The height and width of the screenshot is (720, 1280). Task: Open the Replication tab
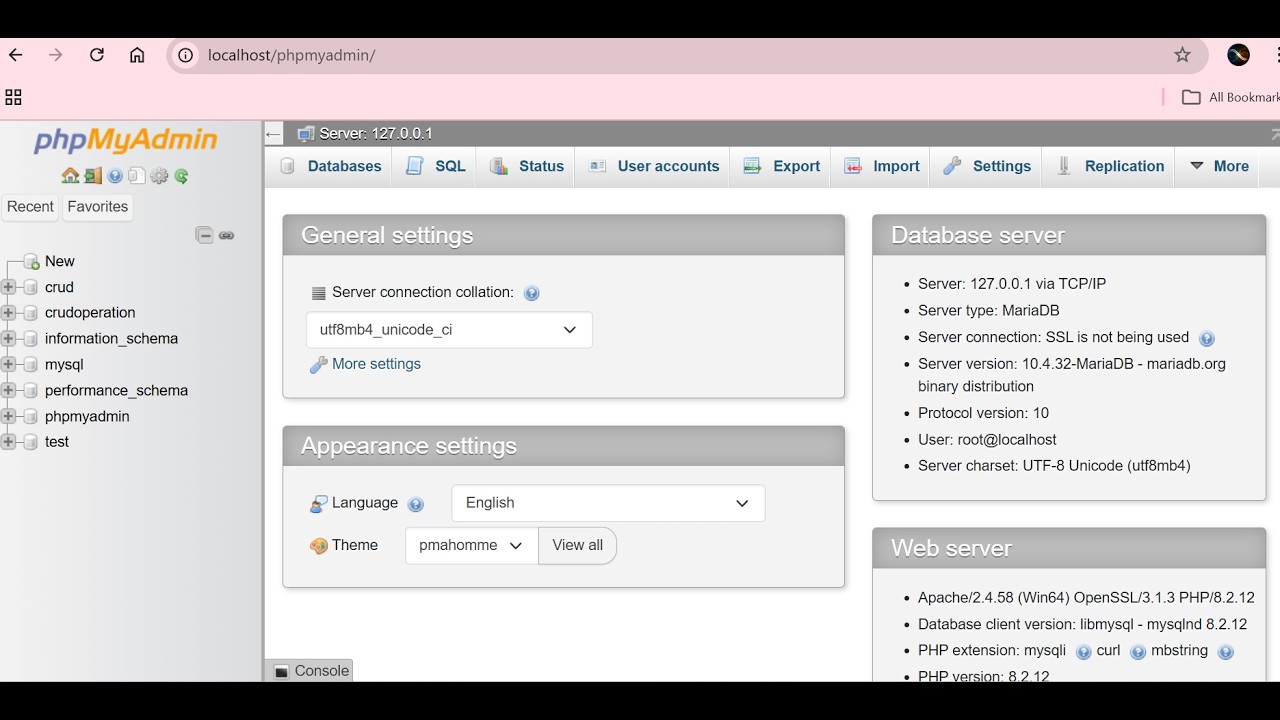pyautogui.click(x=1109, y=166)
